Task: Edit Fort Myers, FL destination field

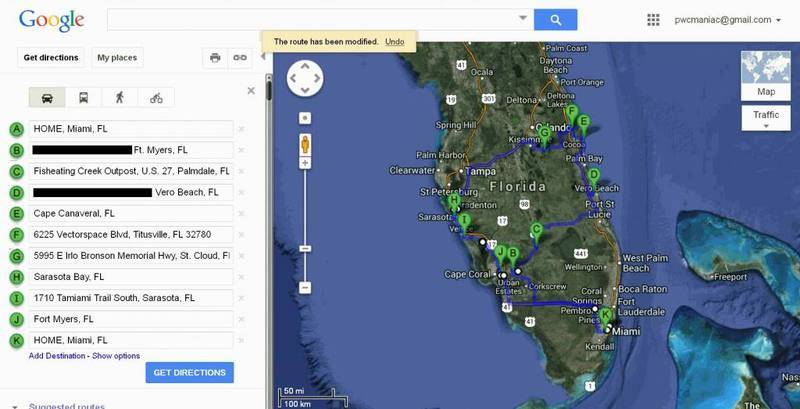Action: [x=131, y=319]
